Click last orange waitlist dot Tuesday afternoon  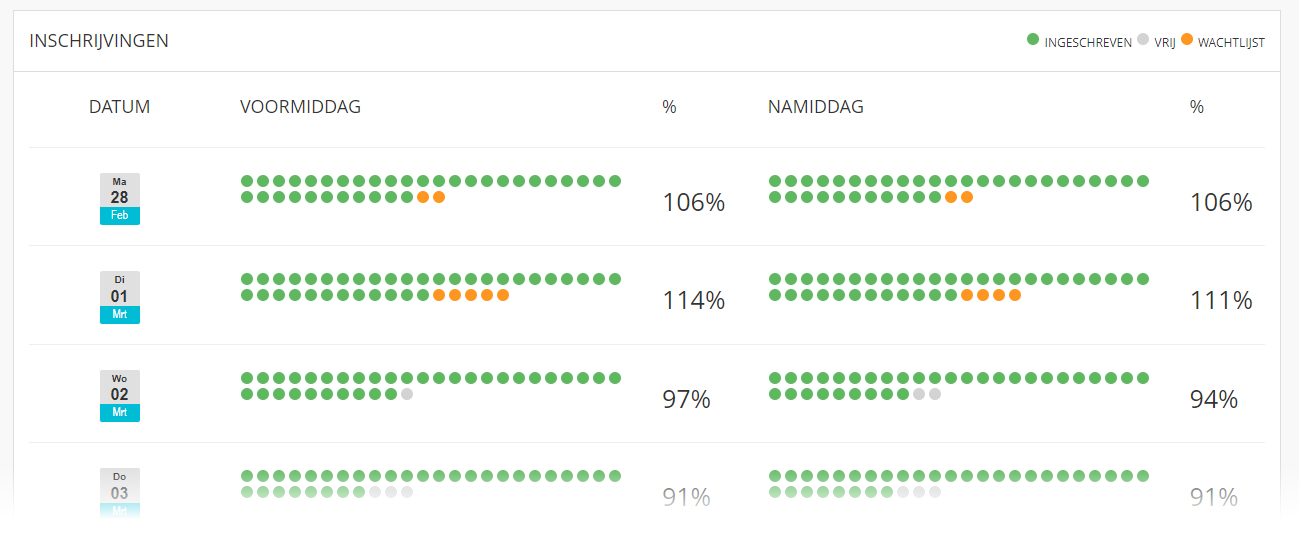1015,295
